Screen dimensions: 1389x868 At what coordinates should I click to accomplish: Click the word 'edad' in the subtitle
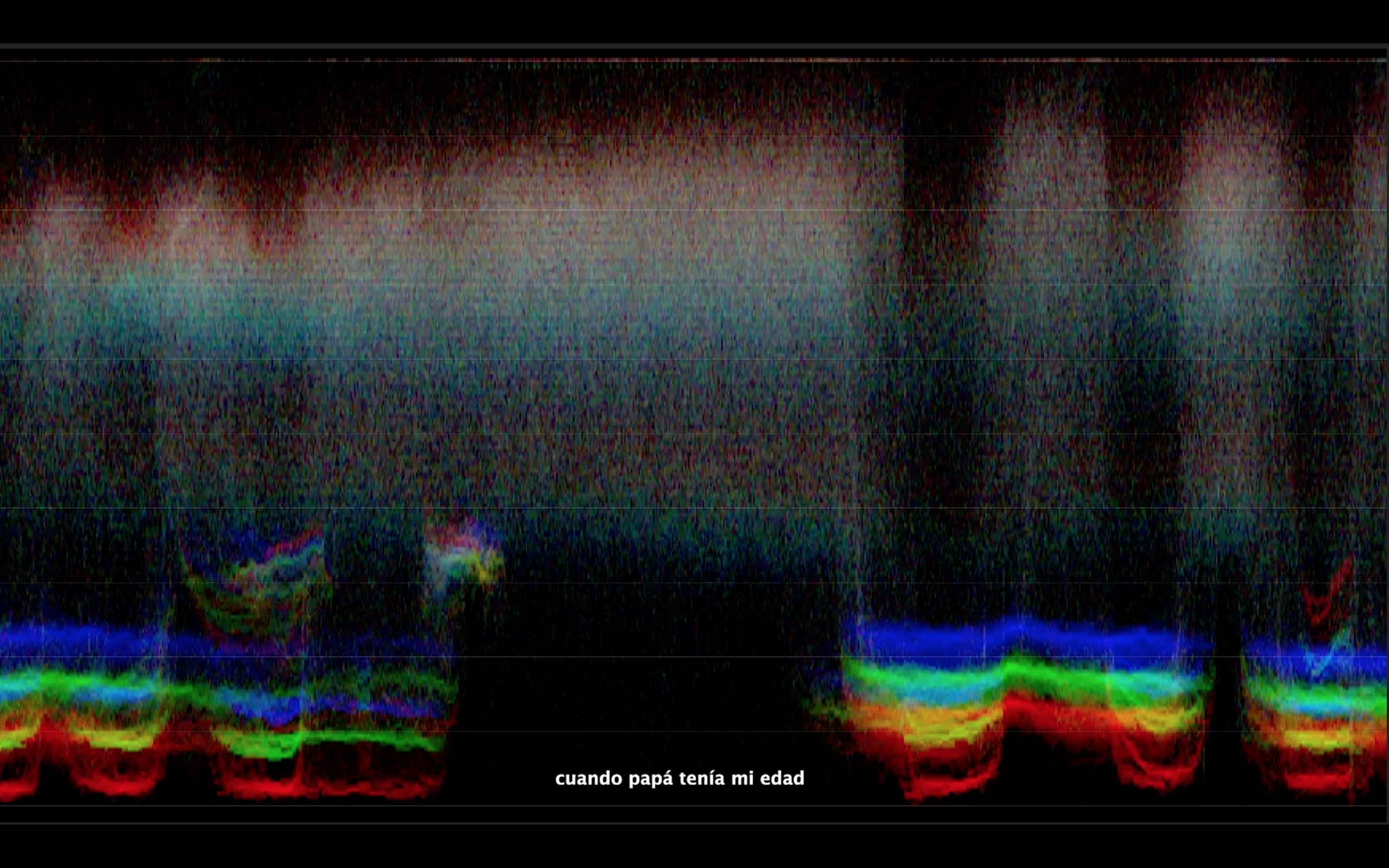point(782,778)
